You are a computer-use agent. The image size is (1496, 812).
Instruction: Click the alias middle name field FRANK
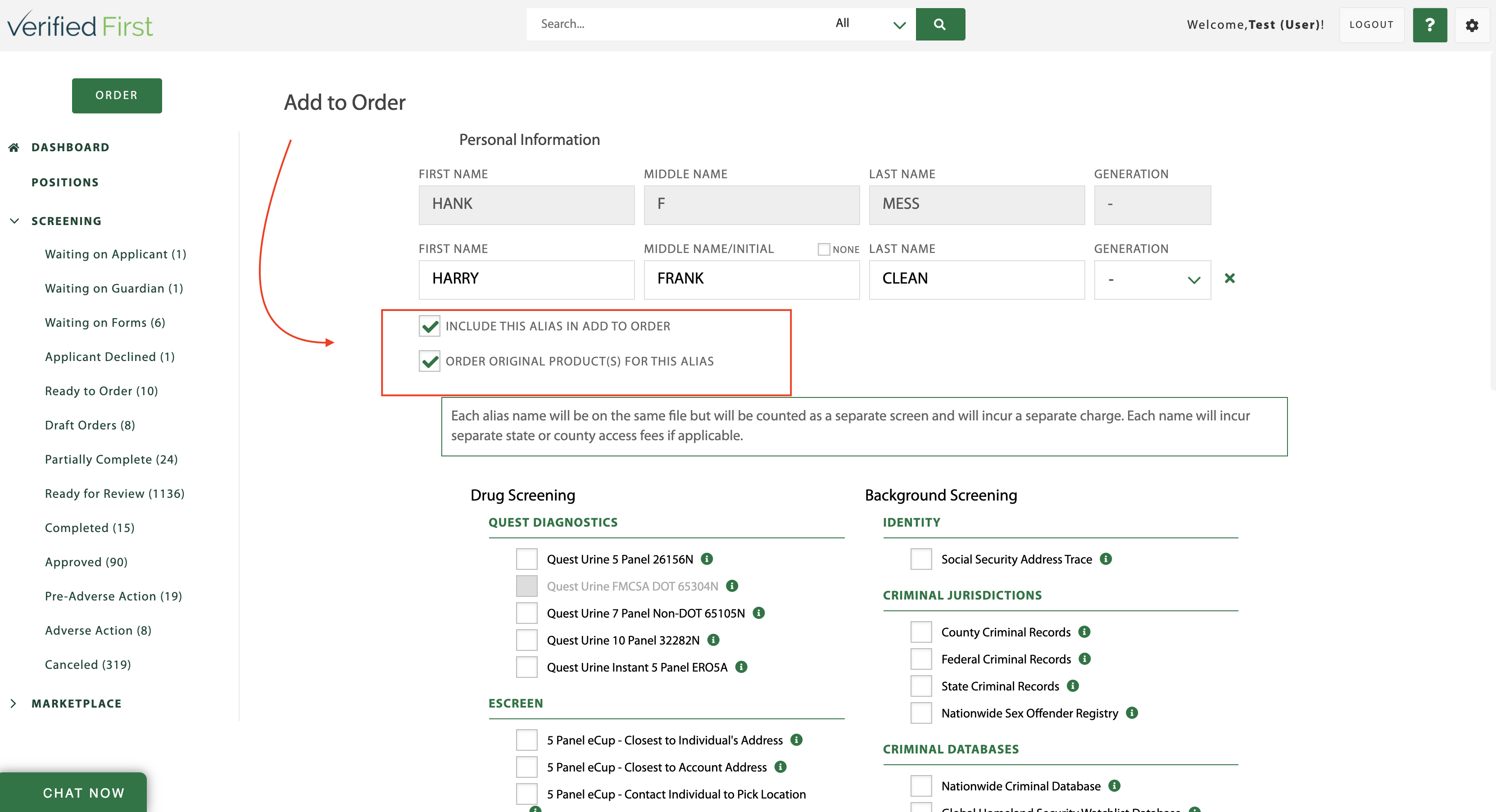coord(752,280)
